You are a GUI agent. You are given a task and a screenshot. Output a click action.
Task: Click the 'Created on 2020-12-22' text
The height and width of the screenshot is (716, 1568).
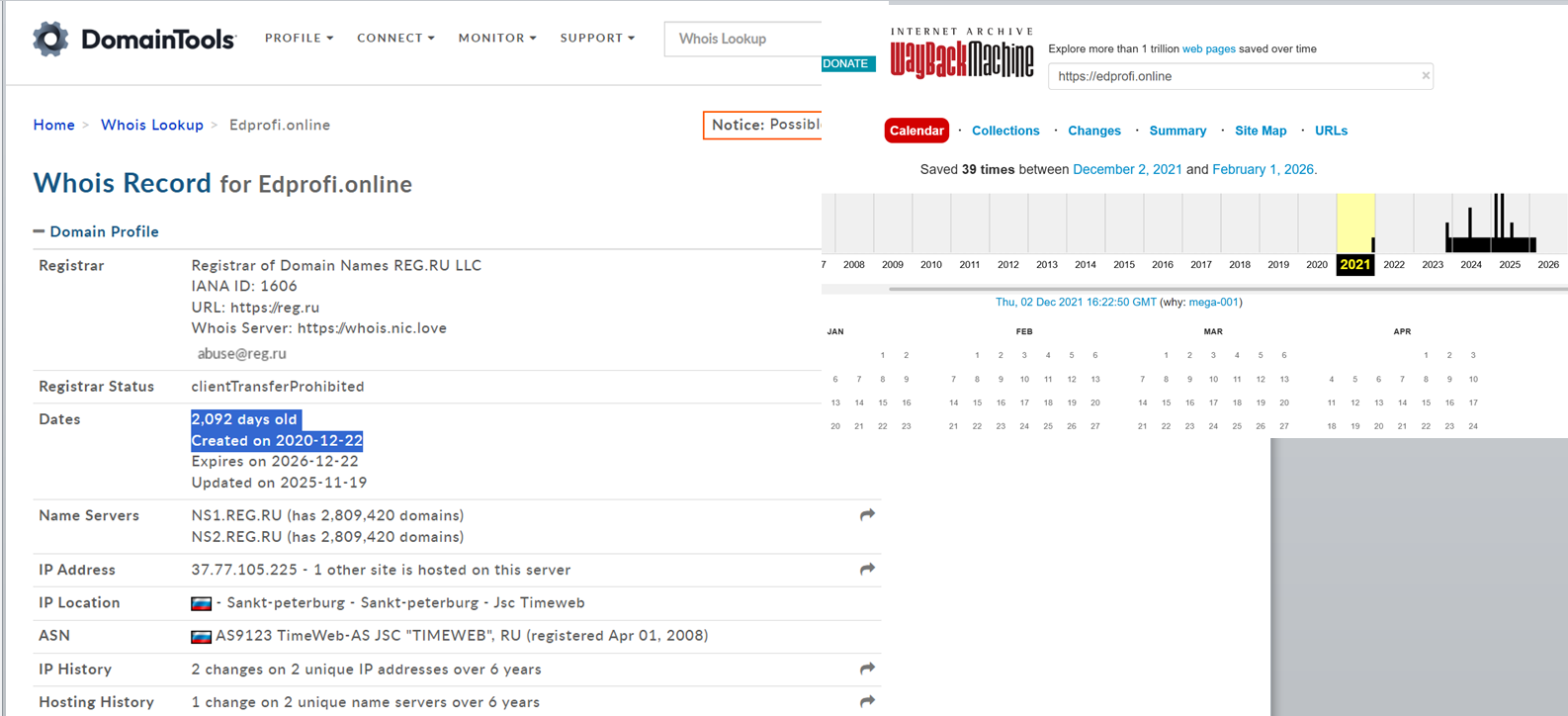[277, 440]
